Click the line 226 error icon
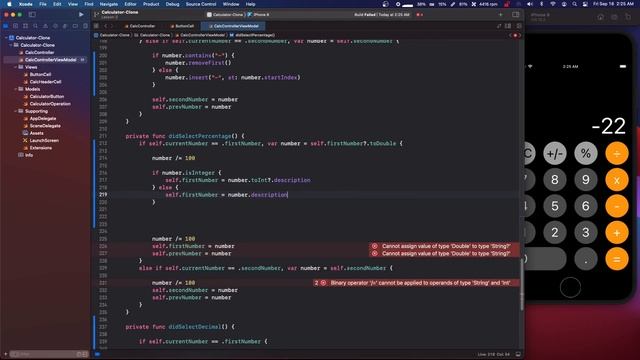 374,246
